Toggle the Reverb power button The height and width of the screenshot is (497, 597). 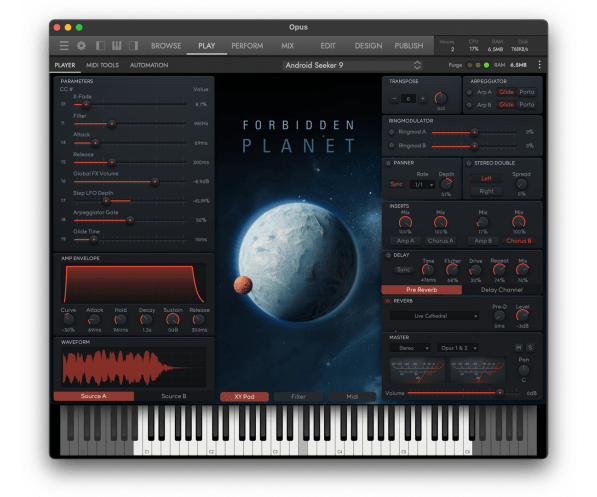(x=388, y=301)
